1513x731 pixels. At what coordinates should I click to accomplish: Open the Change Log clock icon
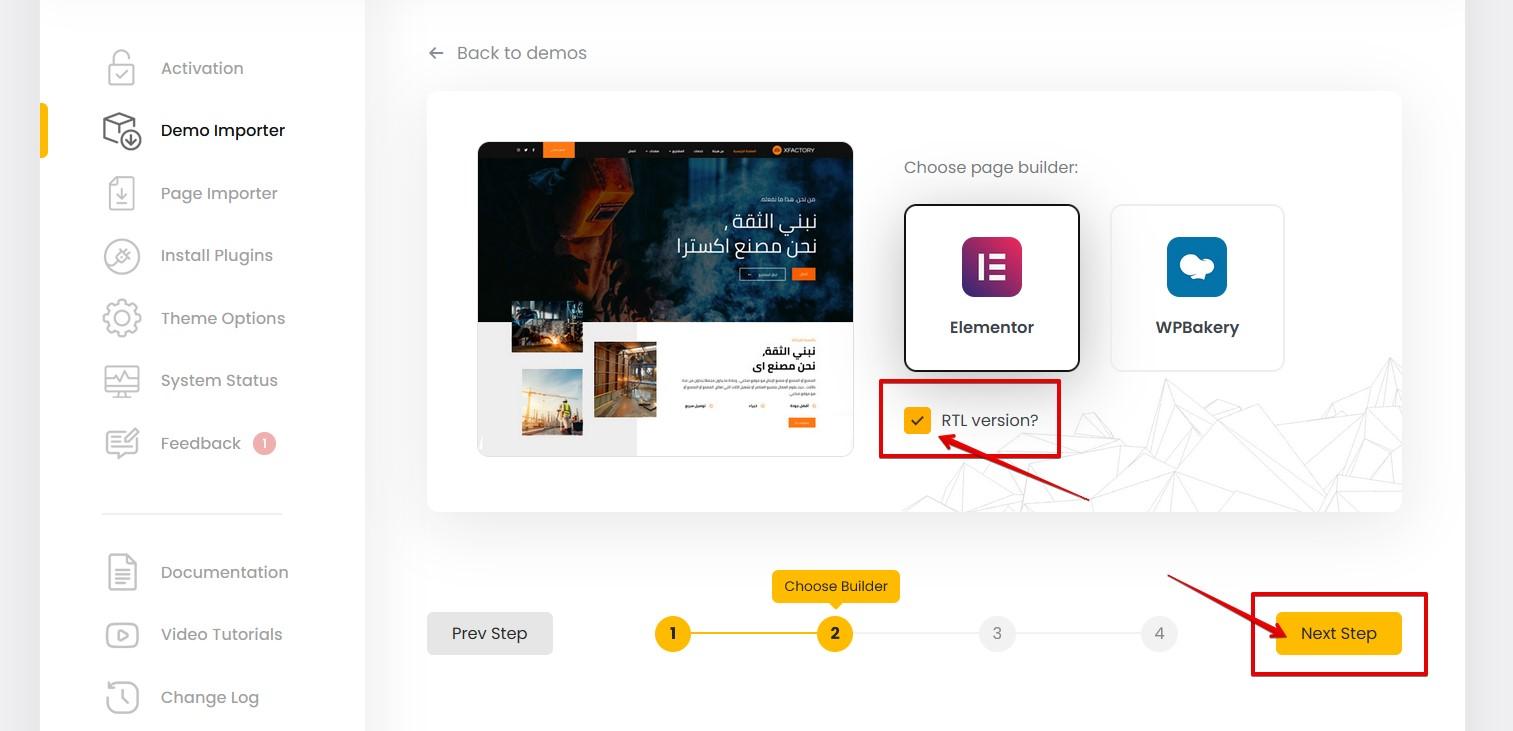[x=122, y=697]
